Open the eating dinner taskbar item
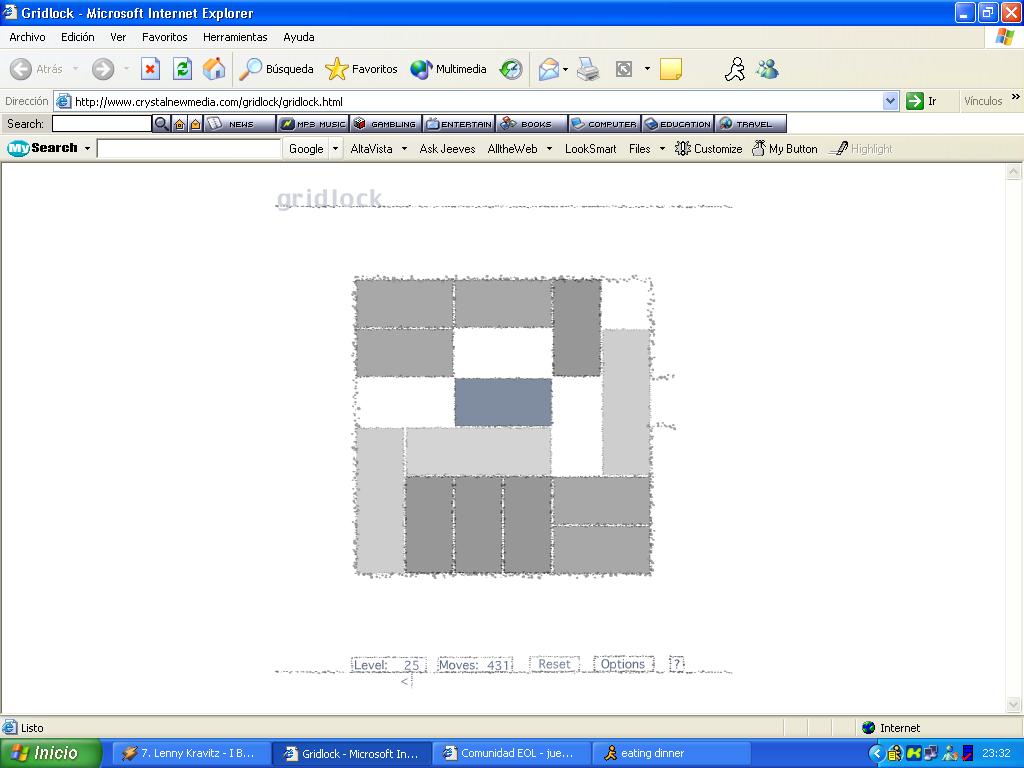 670,753
